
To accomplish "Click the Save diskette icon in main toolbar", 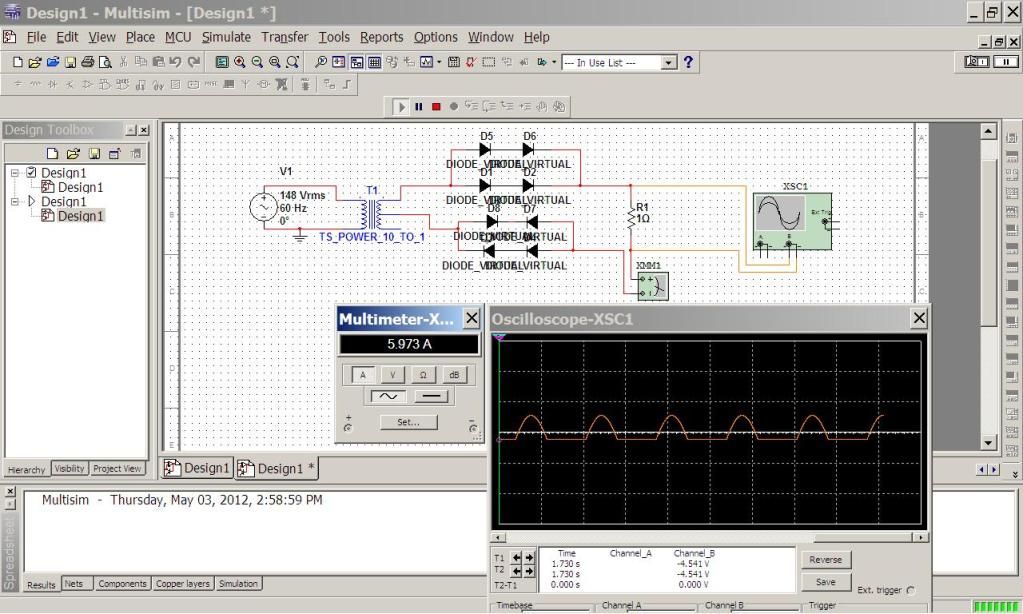I will 70,63.
